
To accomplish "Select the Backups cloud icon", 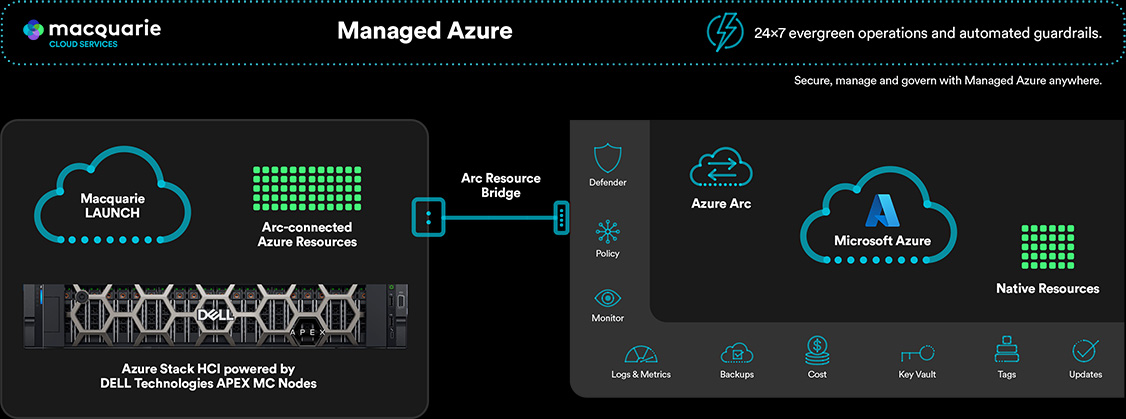I will pyautogui.click(x=737, y=354).
